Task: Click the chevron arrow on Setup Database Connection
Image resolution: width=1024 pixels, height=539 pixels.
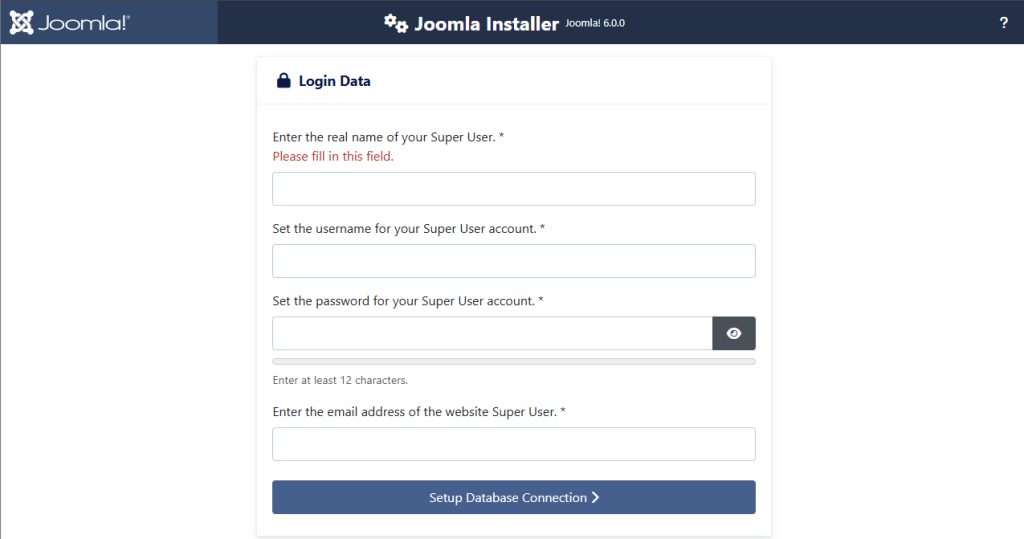Action: (x=595, y=497)
